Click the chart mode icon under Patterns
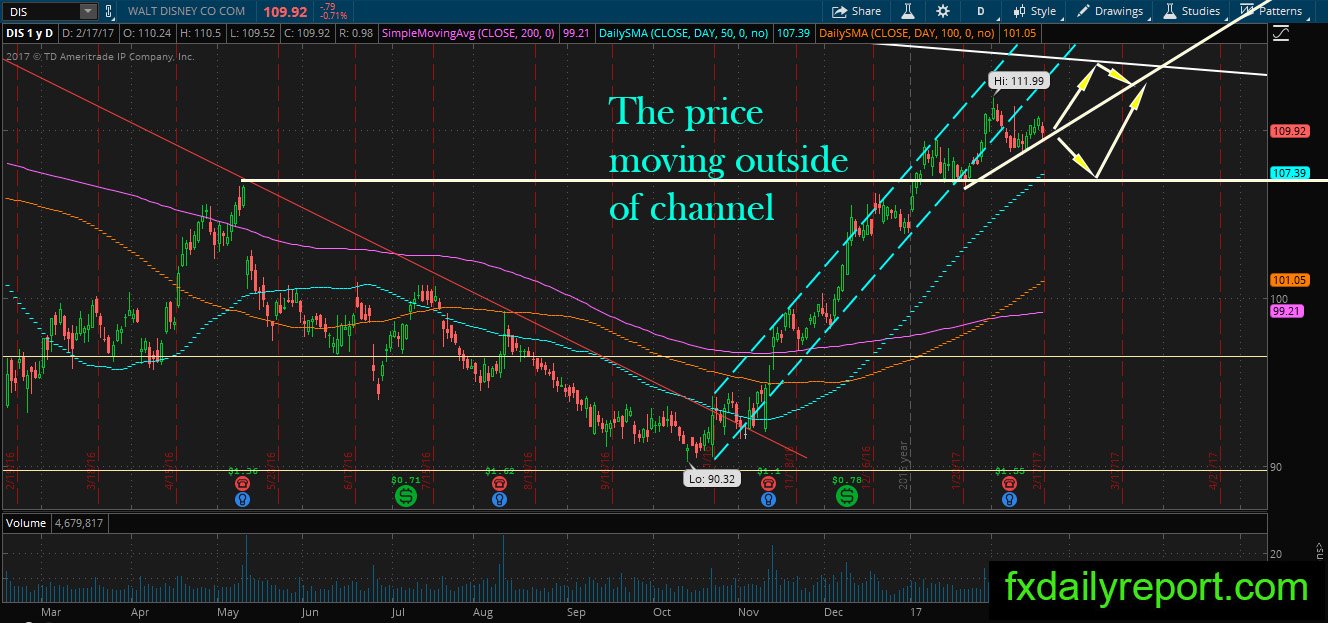Screen dimensions: 1328x623 tap(1281, 33)
